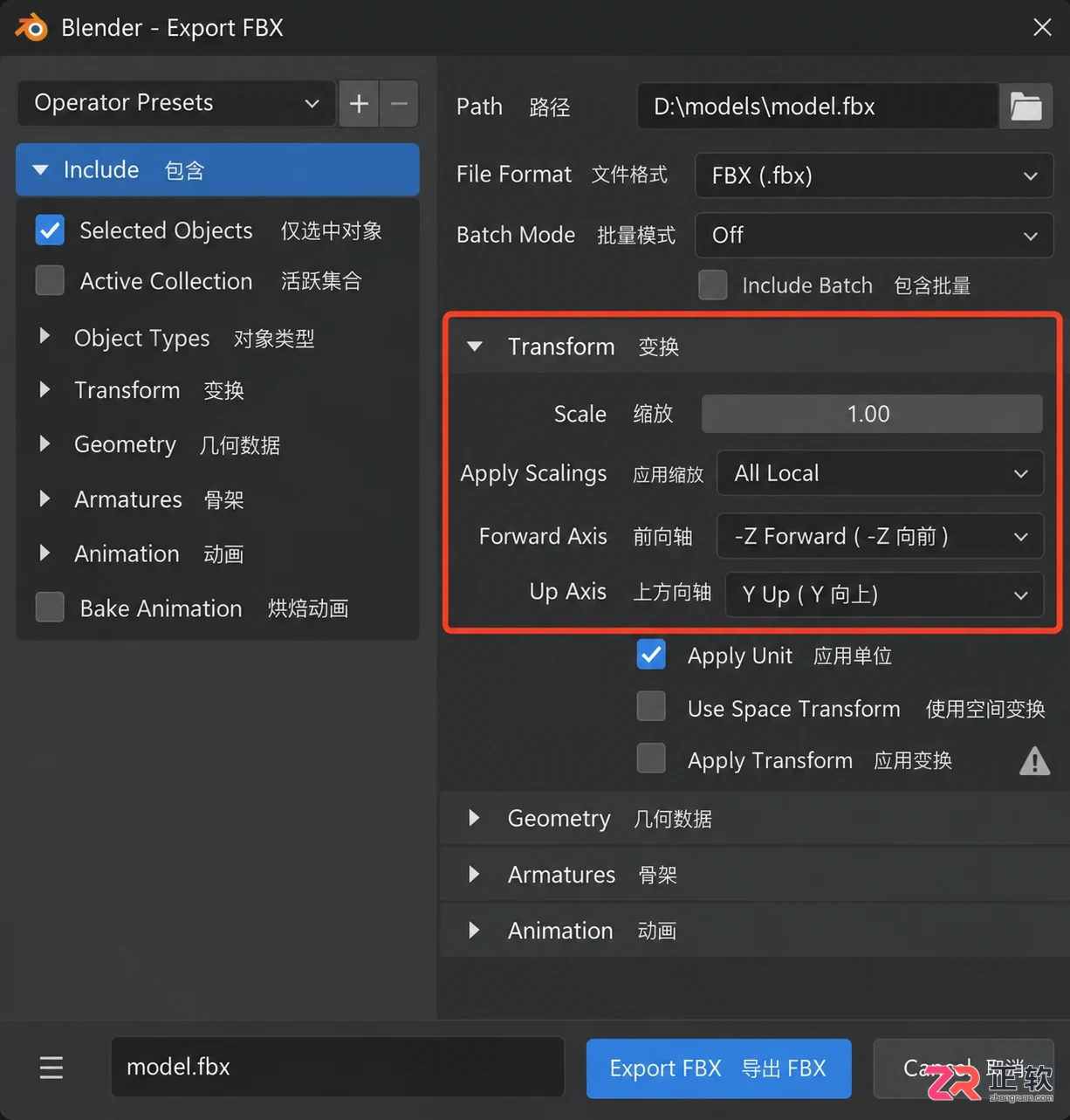Expand the Animation section on the right

point(754,931)
